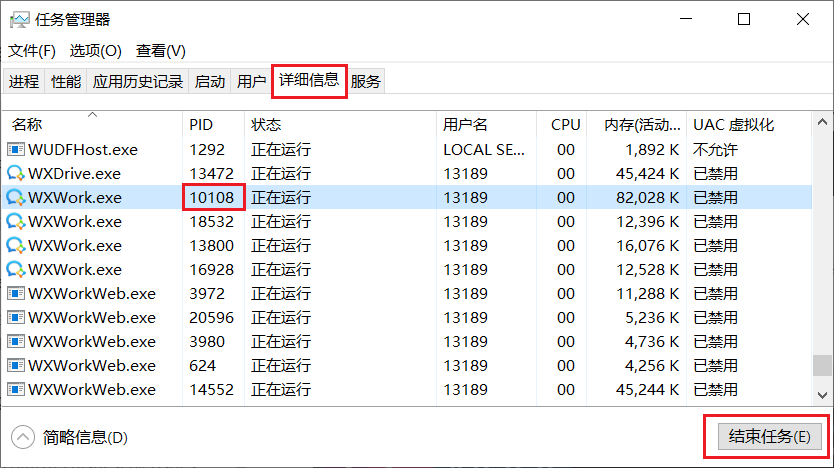Click icon of WXWorkWeb.exe with PID 624
The image size is (834, 468).
(x=16, y=365)
